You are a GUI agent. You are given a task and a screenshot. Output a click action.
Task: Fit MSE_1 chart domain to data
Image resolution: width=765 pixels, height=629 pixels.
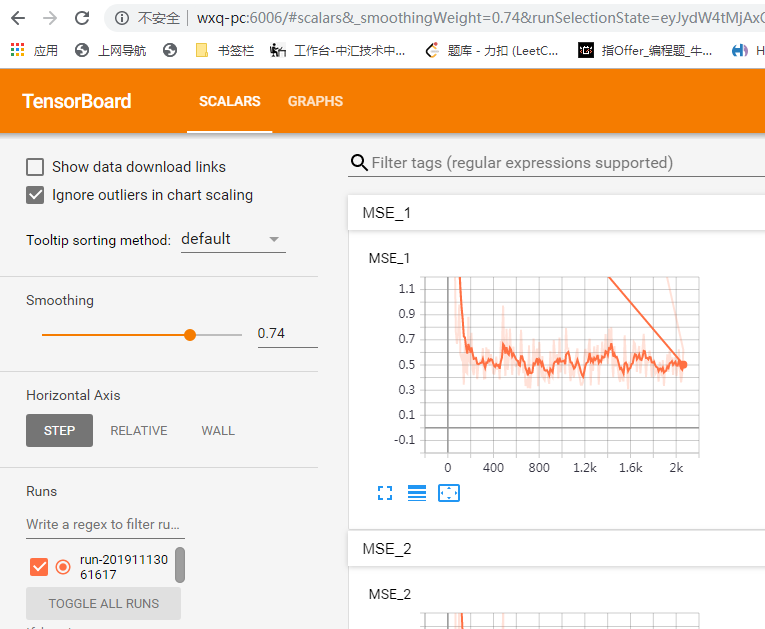tap(449, 493)
